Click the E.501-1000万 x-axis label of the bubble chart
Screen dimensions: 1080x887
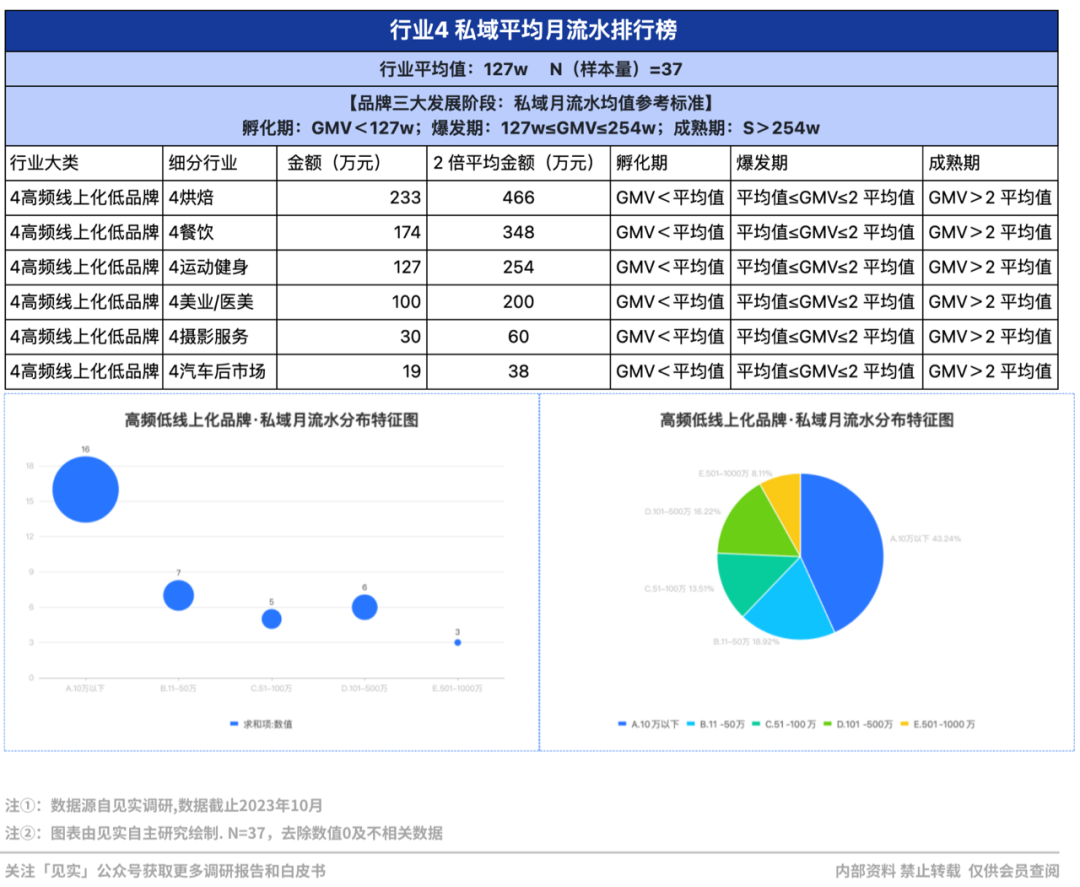coord(457,689)
